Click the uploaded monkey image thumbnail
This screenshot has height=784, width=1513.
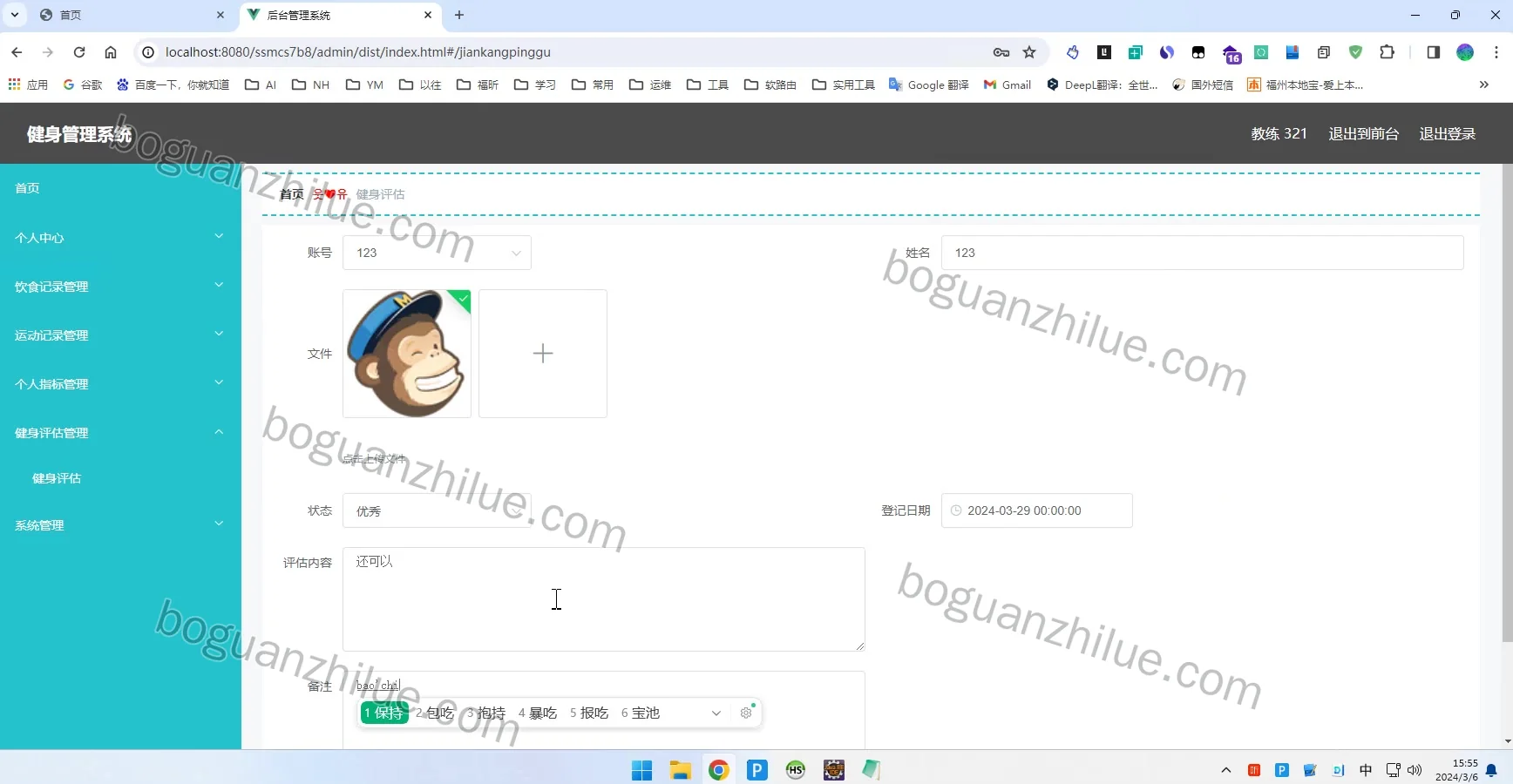tap(407, 354)
